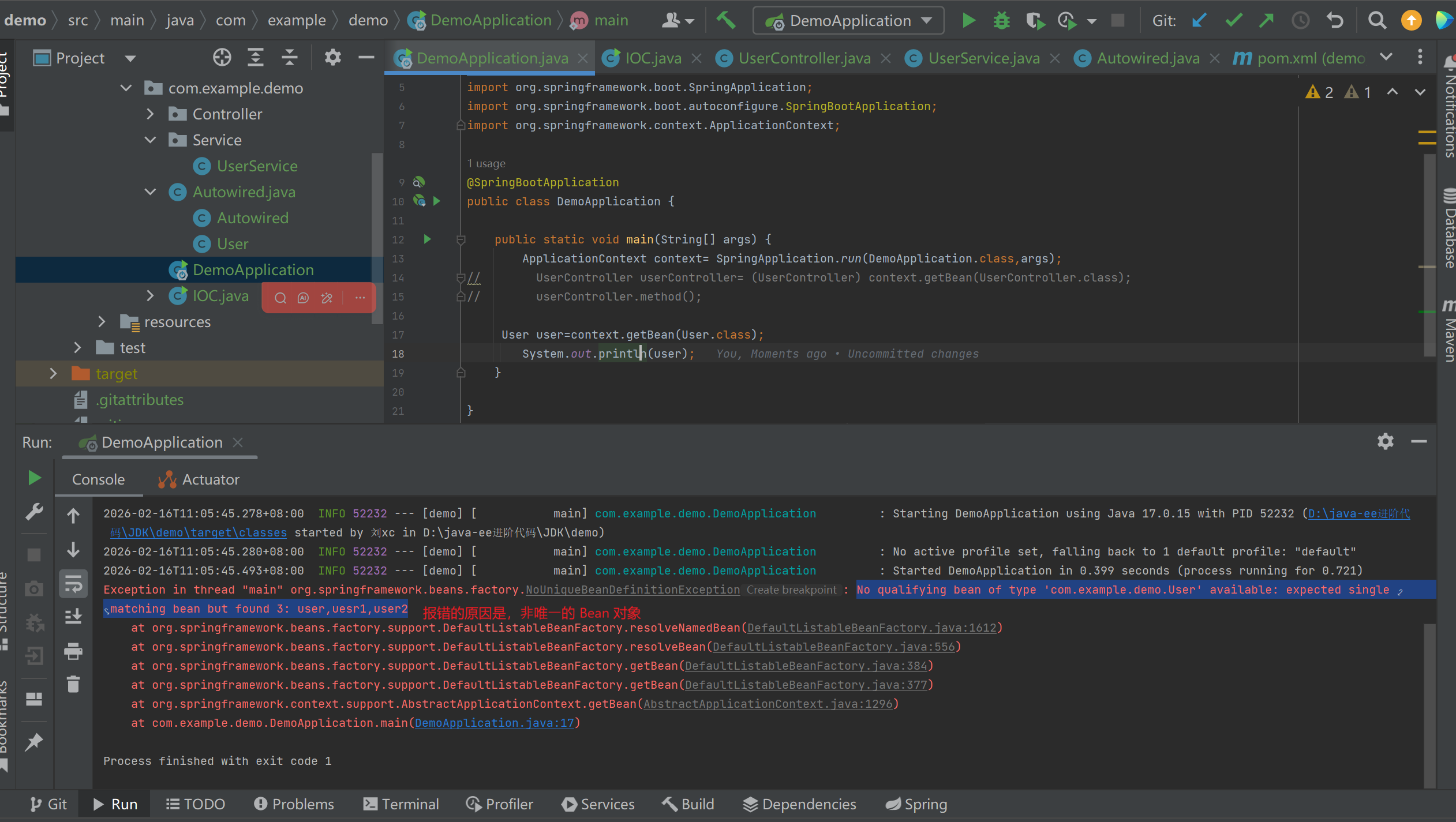This screenshot has width=1456, height=822.
Task: Toggle soft-wrap in the console
Action: point(73,584)
